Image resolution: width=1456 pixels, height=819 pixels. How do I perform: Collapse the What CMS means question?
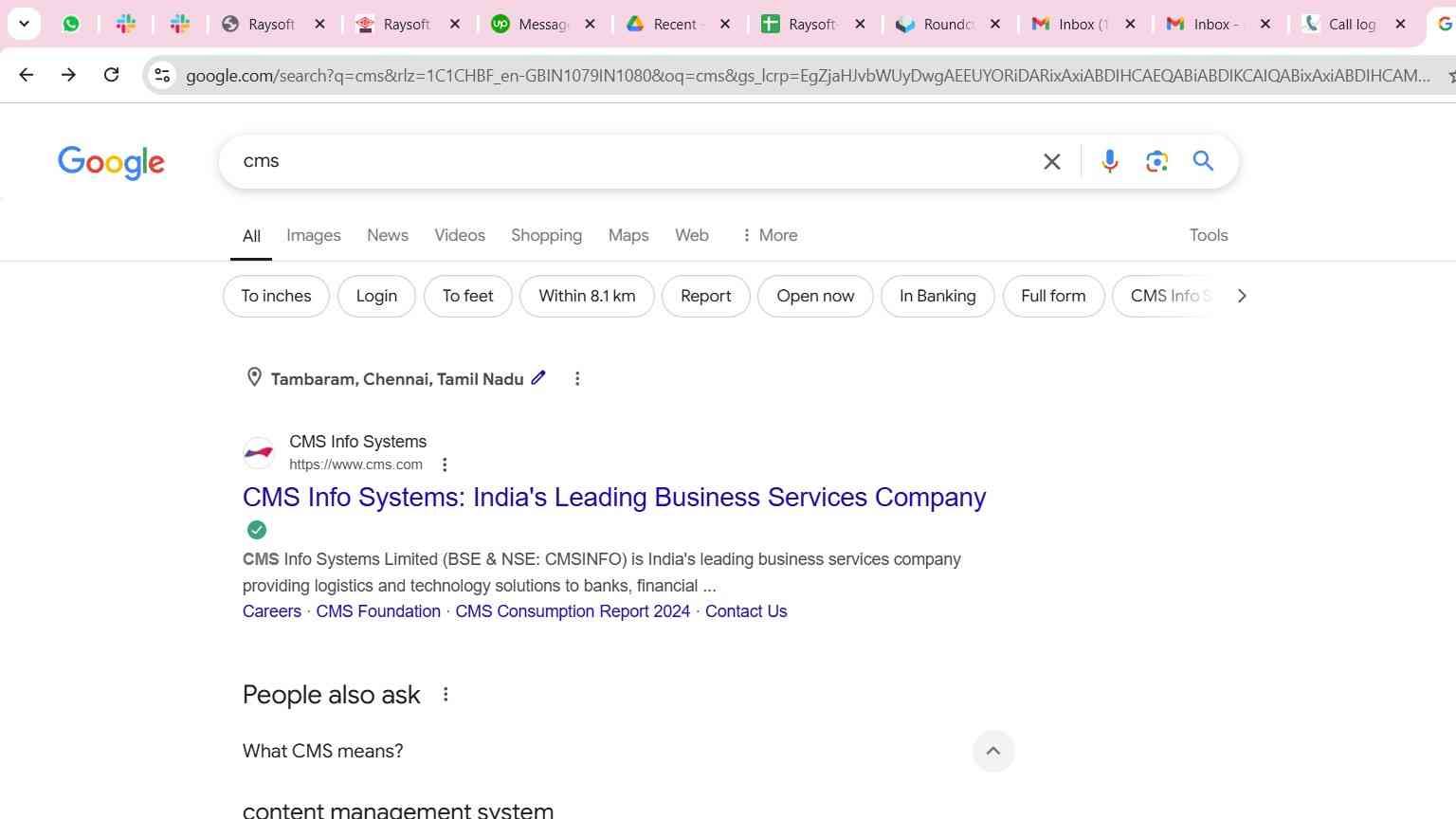(x=993, y=751)
